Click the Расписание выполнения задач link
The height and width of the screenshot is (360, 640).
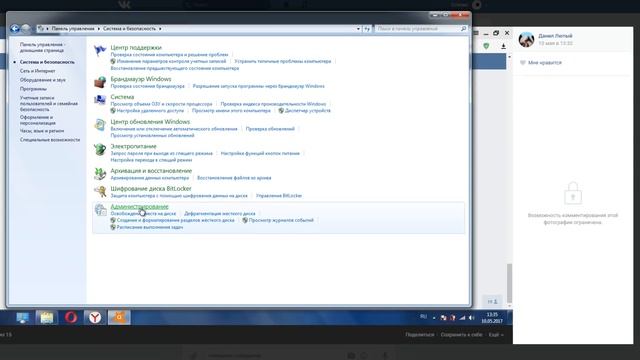pos(150,227)
